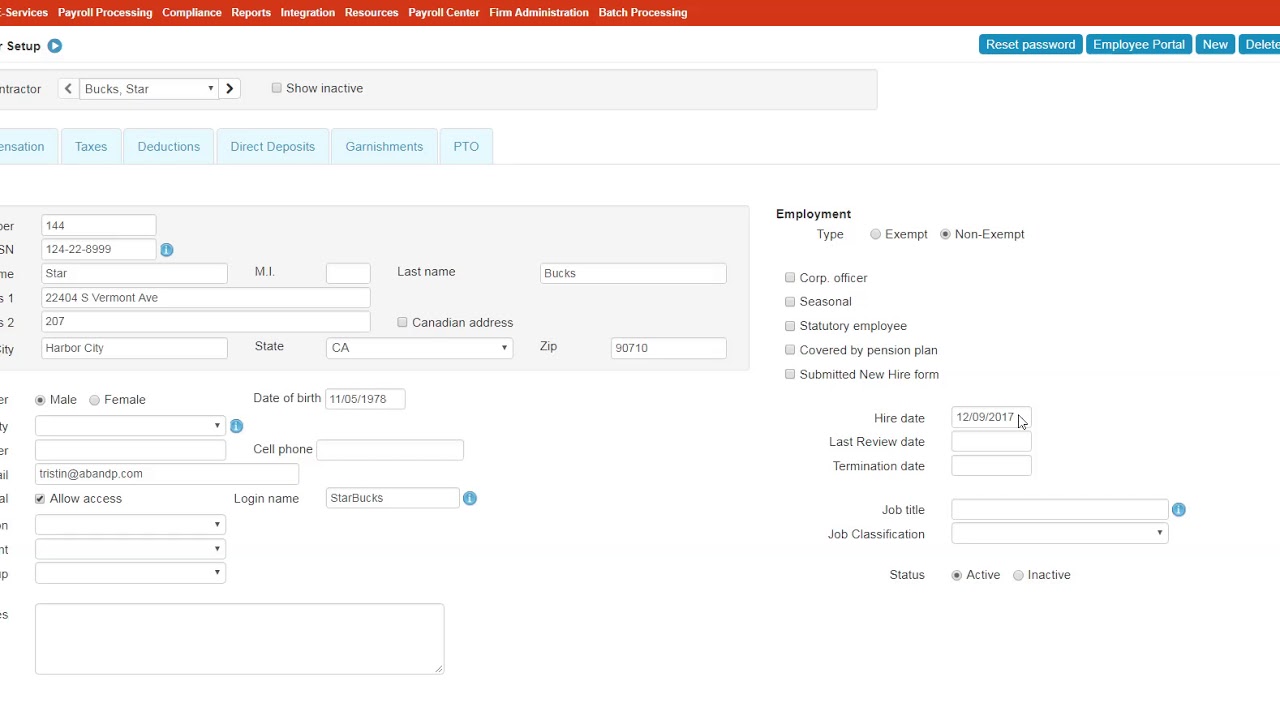Click the info icon next to SSN
The image size is (1280, 720).
tap(167, 250)
